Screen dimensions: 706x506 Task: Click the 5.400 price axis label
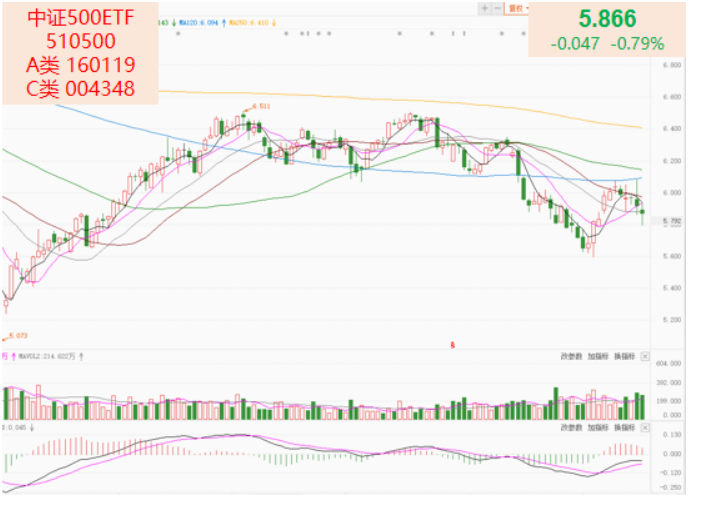[x=672, y=288]
